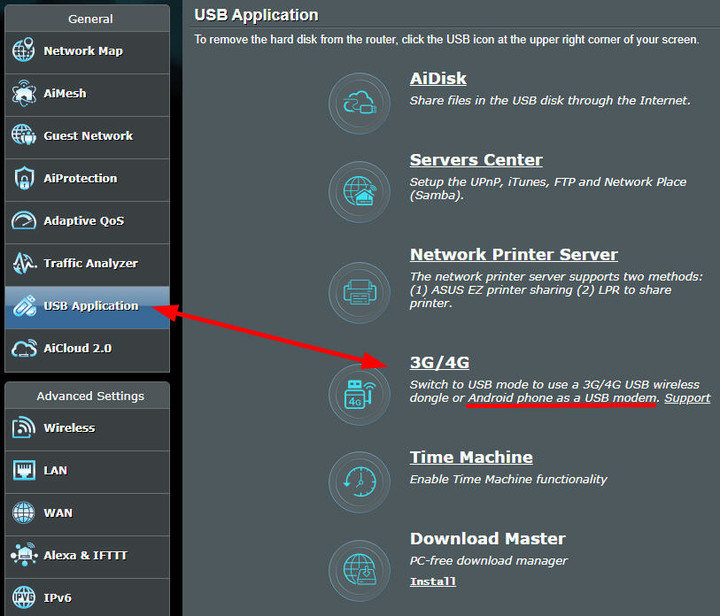Viewport: 720px width, 616px height.
Task: Open AiCloud 2.0 from the sidebar
Action: 87,350
